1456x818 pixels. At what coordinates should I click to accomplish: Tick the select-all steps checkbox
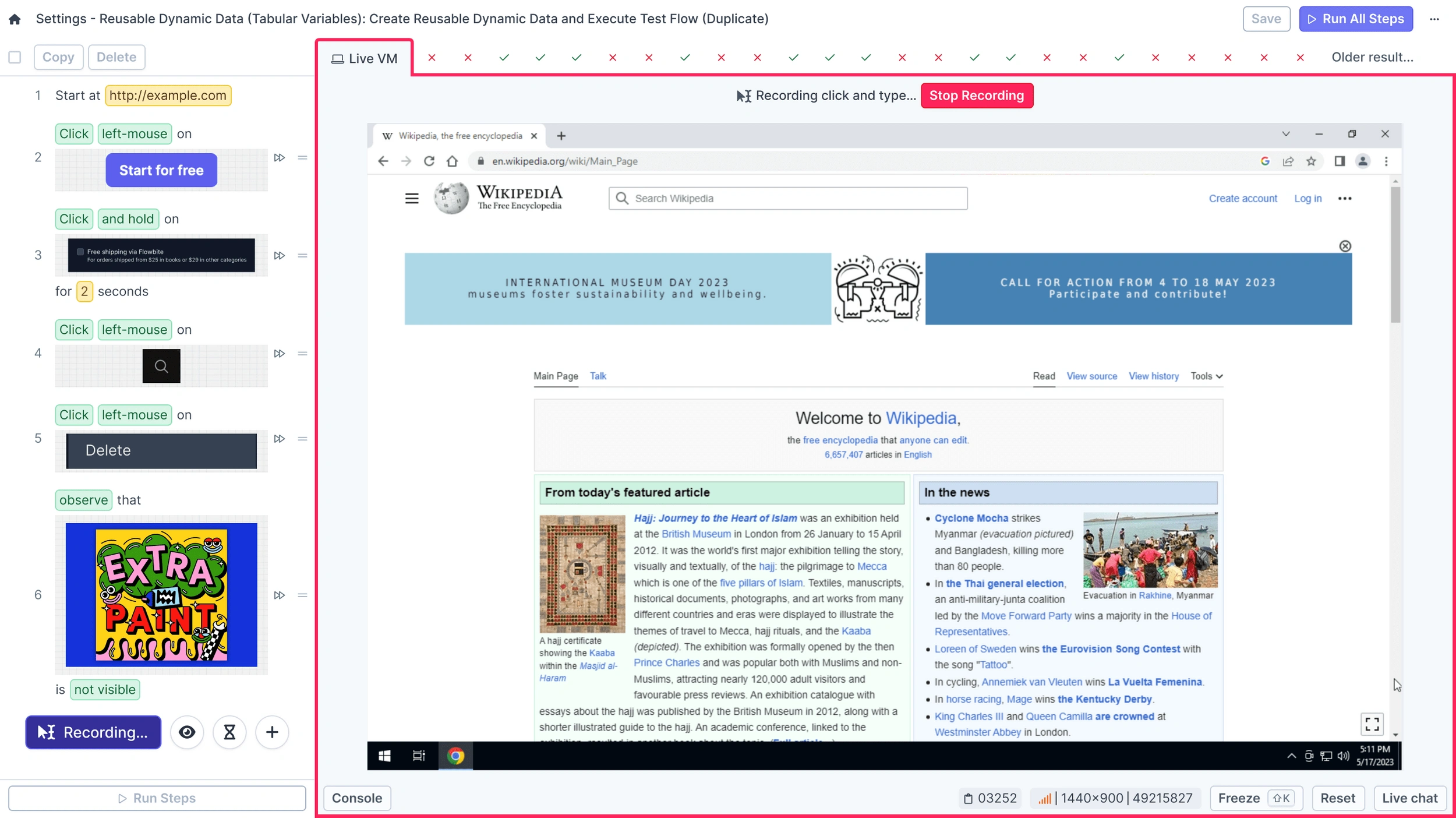point(15,57)
